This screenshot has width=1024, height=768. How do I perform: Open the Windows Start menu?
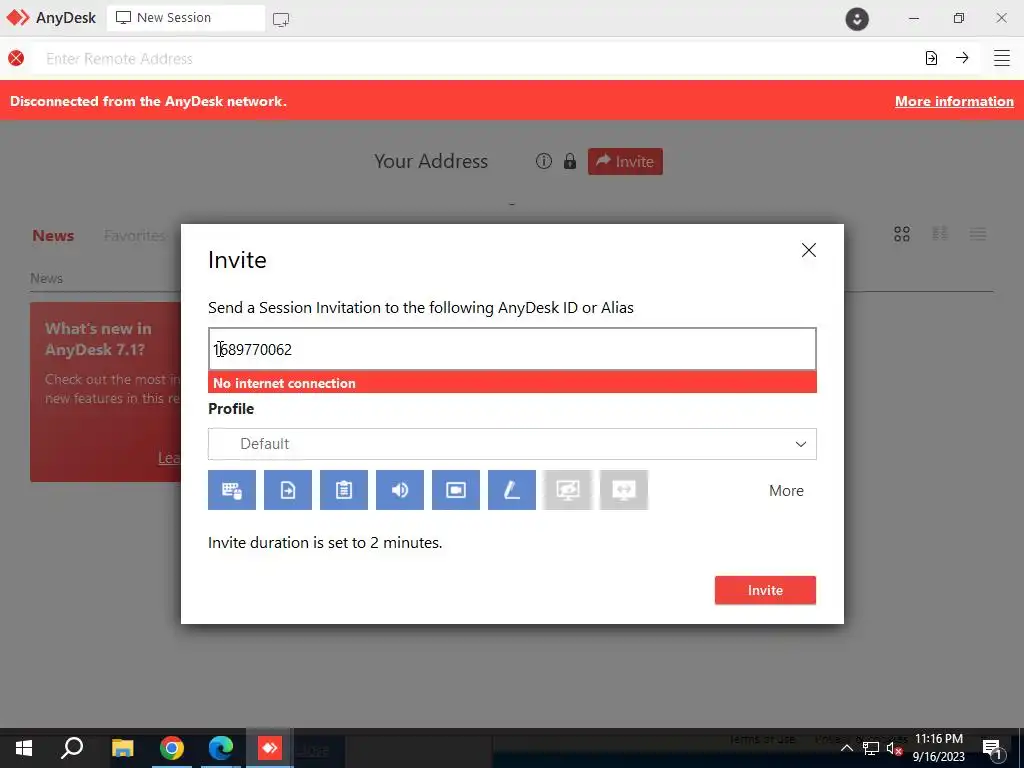(x=24, y=748)
